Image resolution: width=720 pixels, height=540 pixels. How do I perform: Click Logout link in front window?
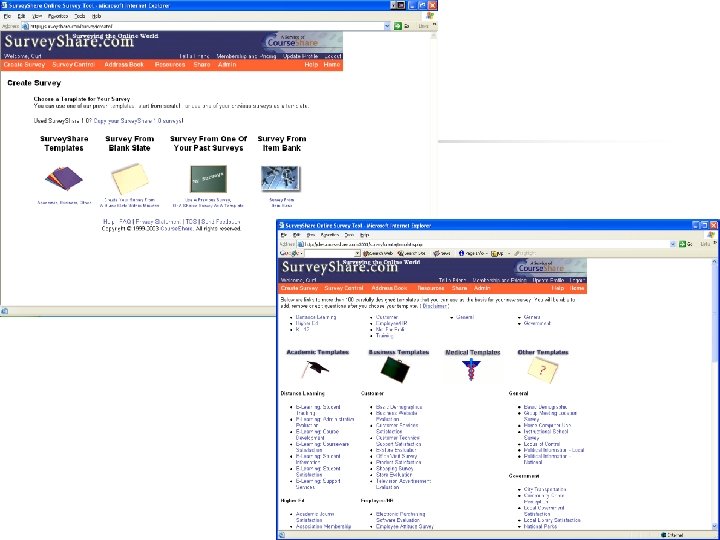click(577, 280)
